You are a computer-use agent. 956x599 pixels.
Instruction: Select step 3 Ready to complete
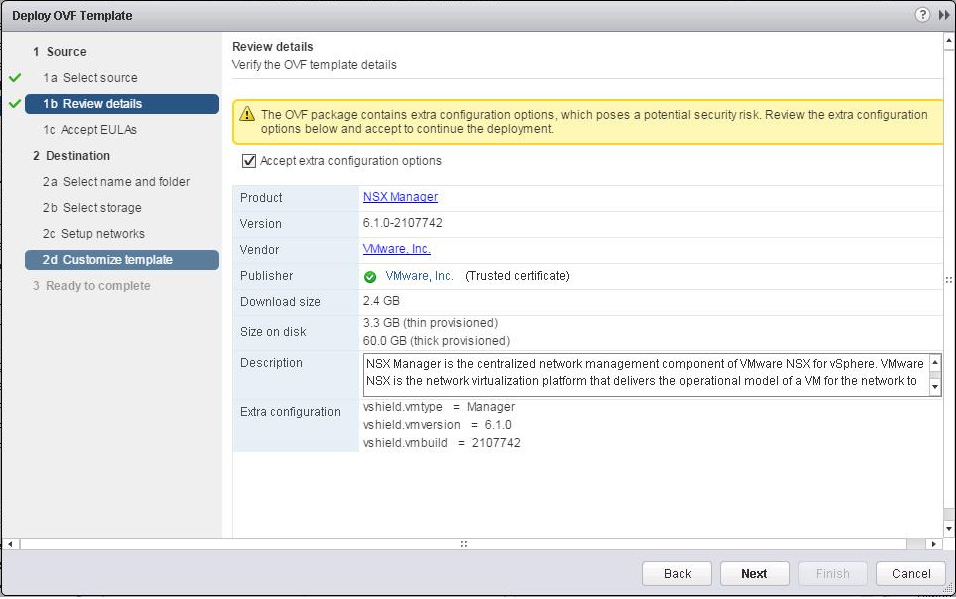coord(91,285)
